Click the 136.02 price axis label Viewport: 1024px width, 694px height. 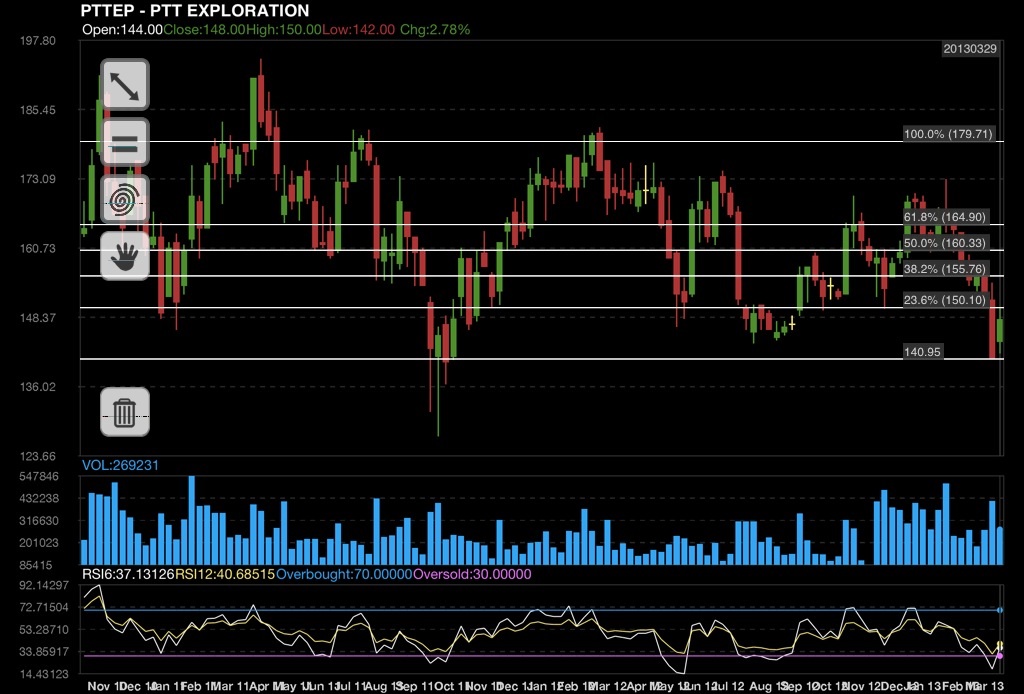pyautogui.click(x=37, y=386)
